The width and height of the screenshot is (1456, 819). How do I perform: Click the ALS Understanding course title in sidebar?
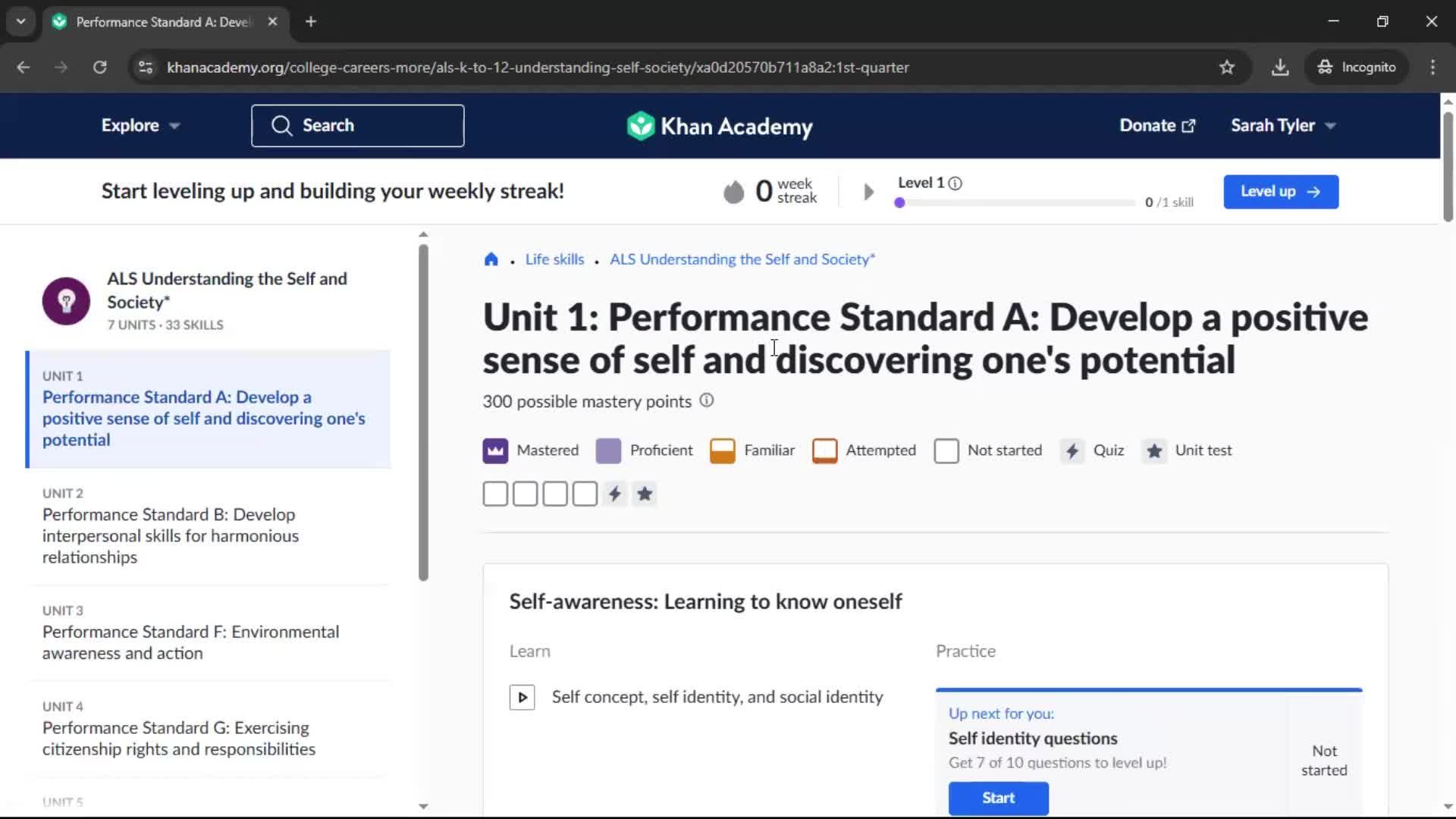tap(227, 290)
